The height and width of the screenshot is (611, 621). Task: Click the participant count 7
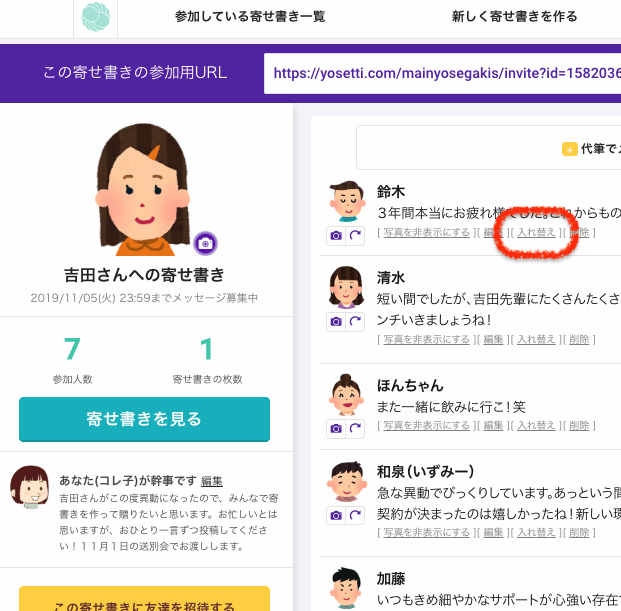pos(72,349)
